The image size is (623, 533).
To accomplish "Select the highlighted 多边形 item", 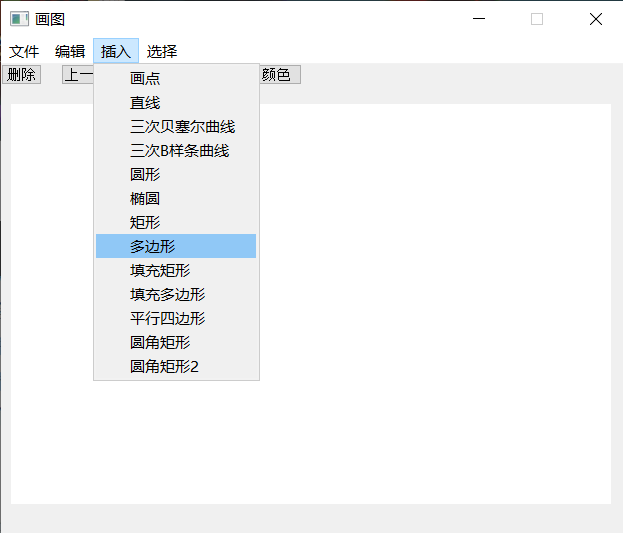I will [176, 246].
